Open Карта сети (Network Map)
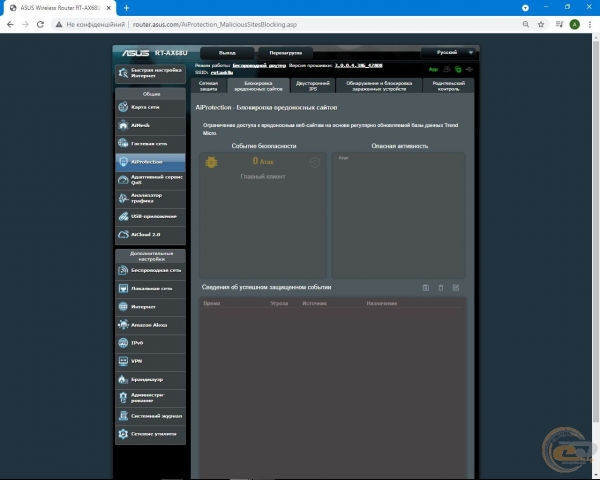This screenshot has height=480, width=600. tap(150, 107)
